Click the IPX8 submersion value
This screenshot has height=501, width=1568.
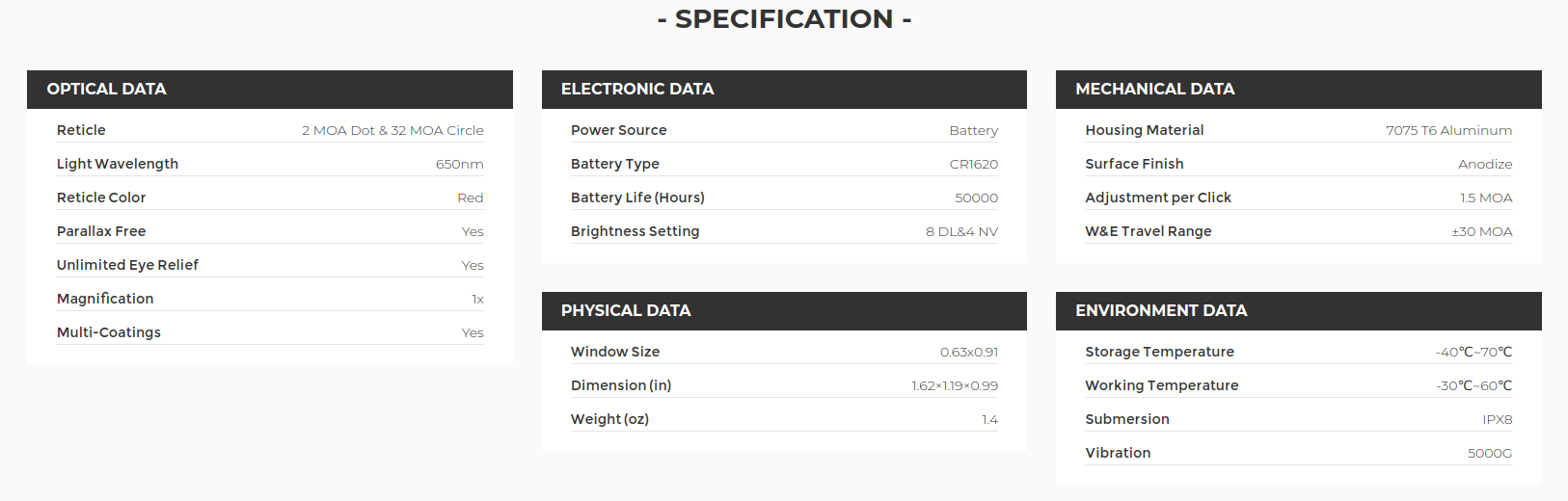click(1498, 420)
